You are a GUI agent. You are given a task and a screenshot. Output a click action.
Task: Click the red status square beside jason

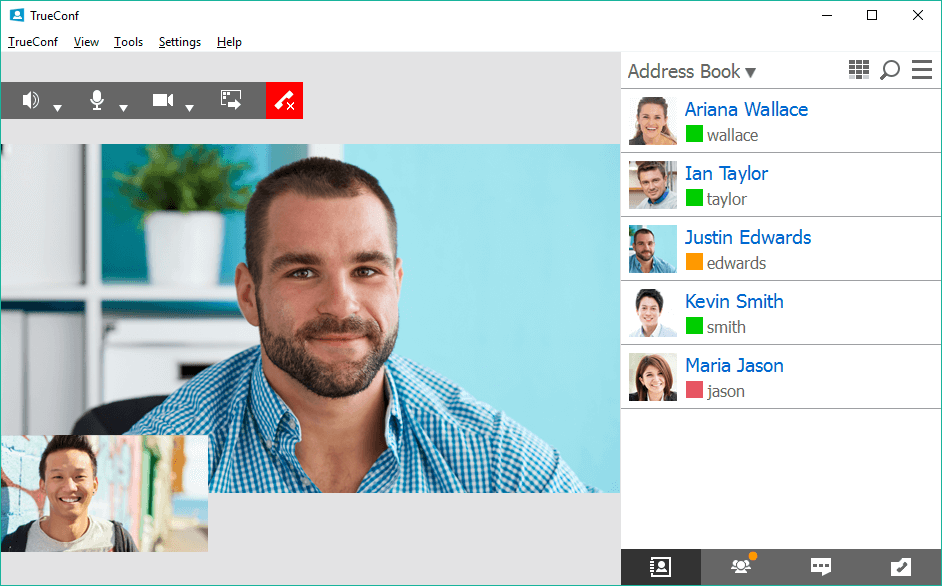694,389
